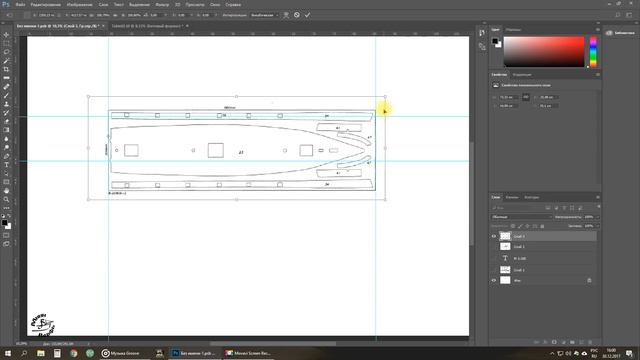Open the Color panel flyout menu
The image size is (640, 360).
tap(598, 30)
